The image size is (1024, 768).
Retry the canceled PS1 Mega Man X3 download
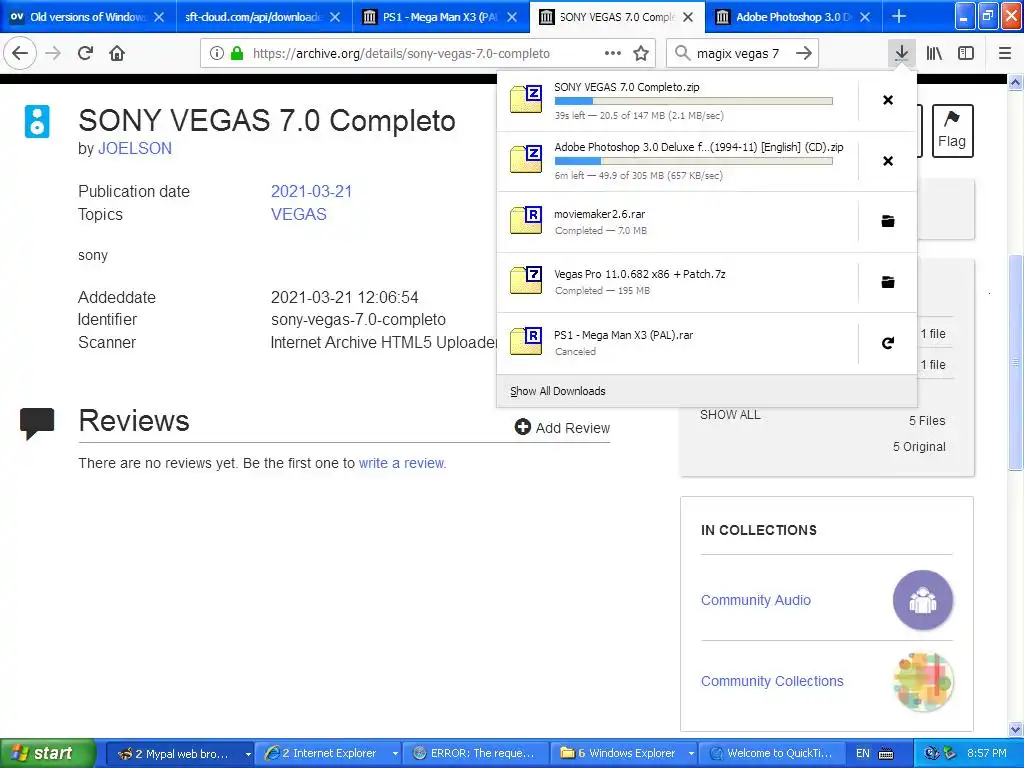tap(888, 343)
